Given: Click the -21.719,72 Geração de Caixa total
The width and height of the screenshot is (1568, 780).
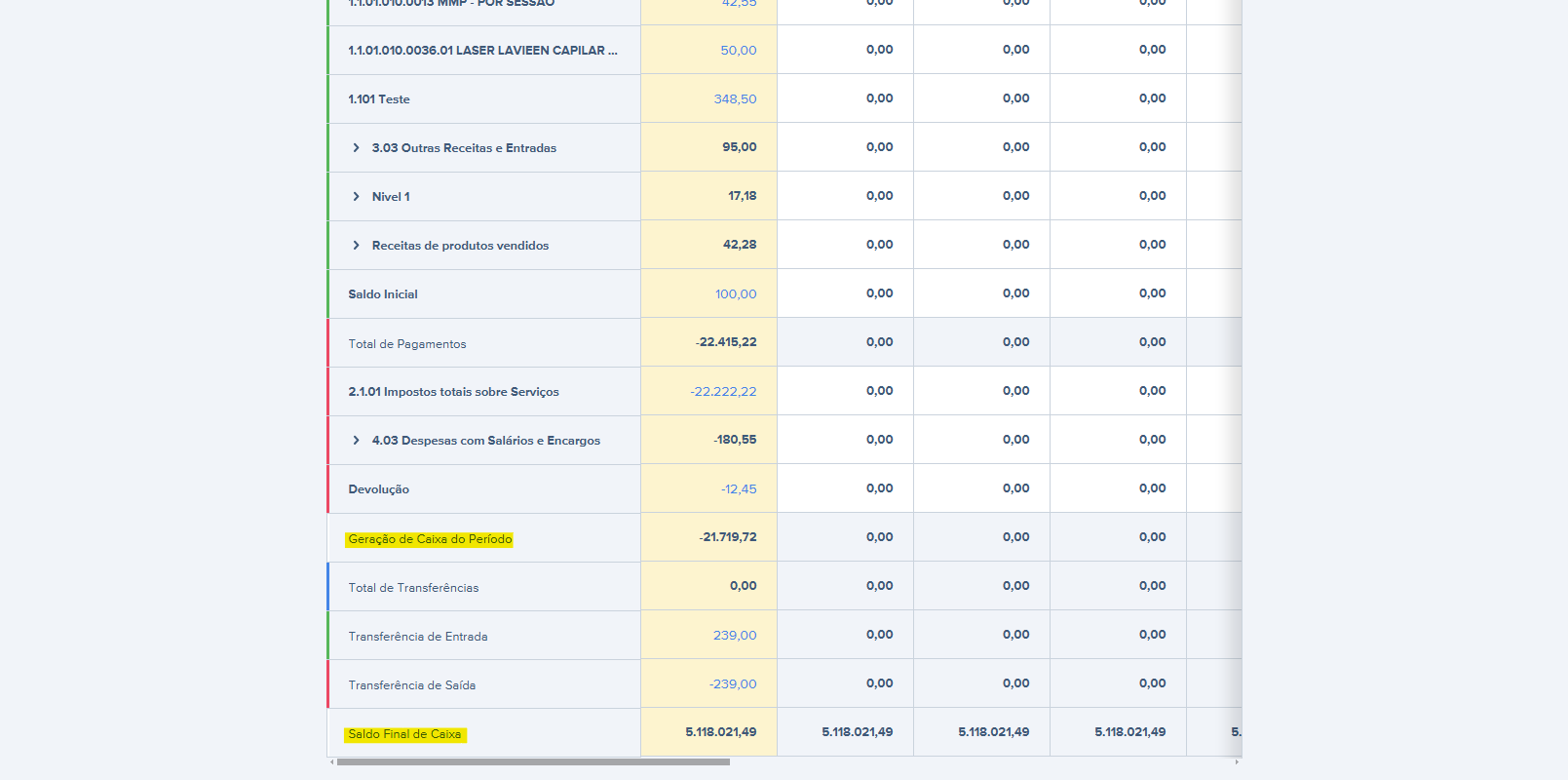Looking at the screenshot, I should tap(727, 537).
